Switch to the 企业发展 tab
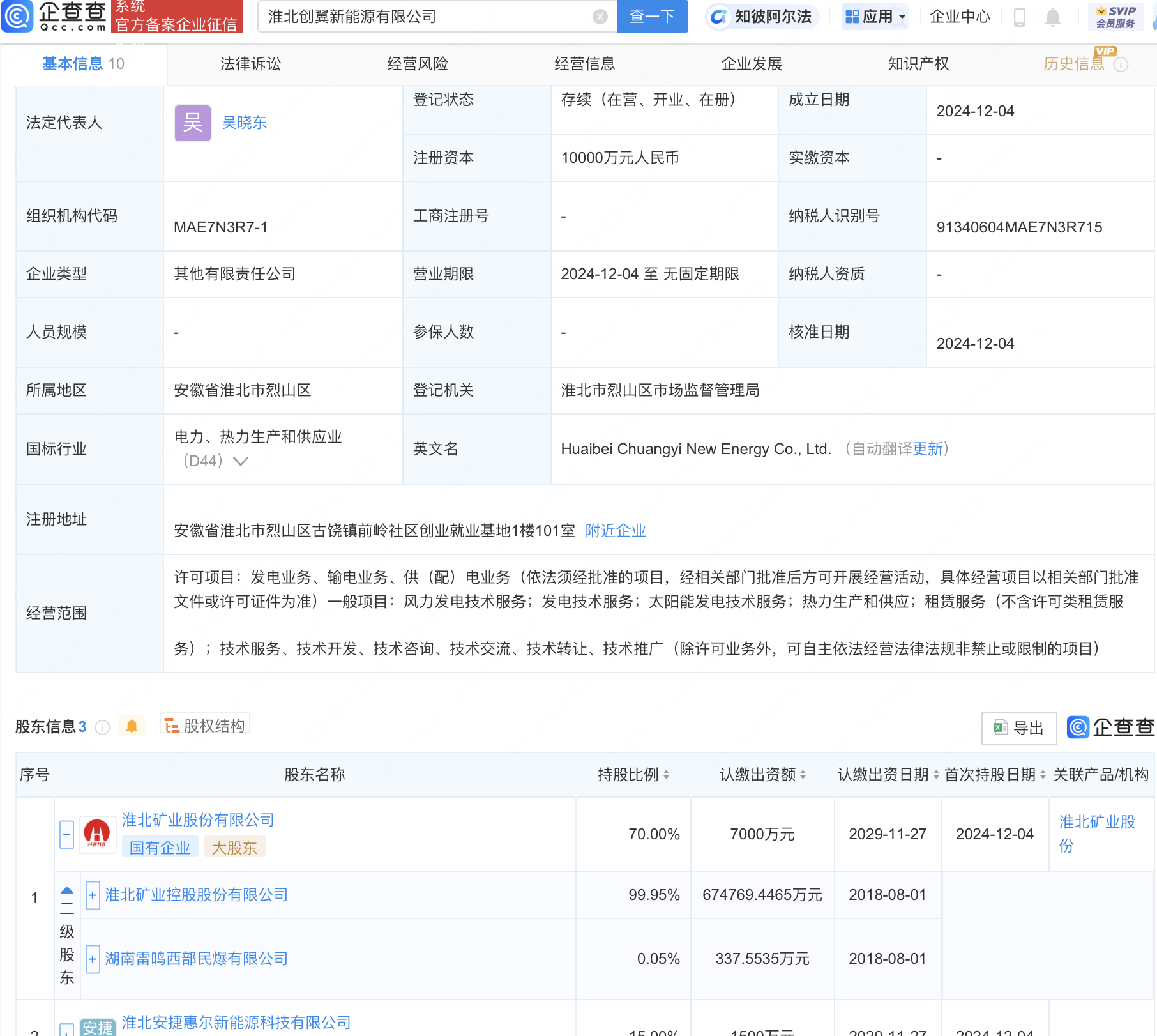The width and height of the screenshot is (1157, 1036). click(x=752, y=64)
